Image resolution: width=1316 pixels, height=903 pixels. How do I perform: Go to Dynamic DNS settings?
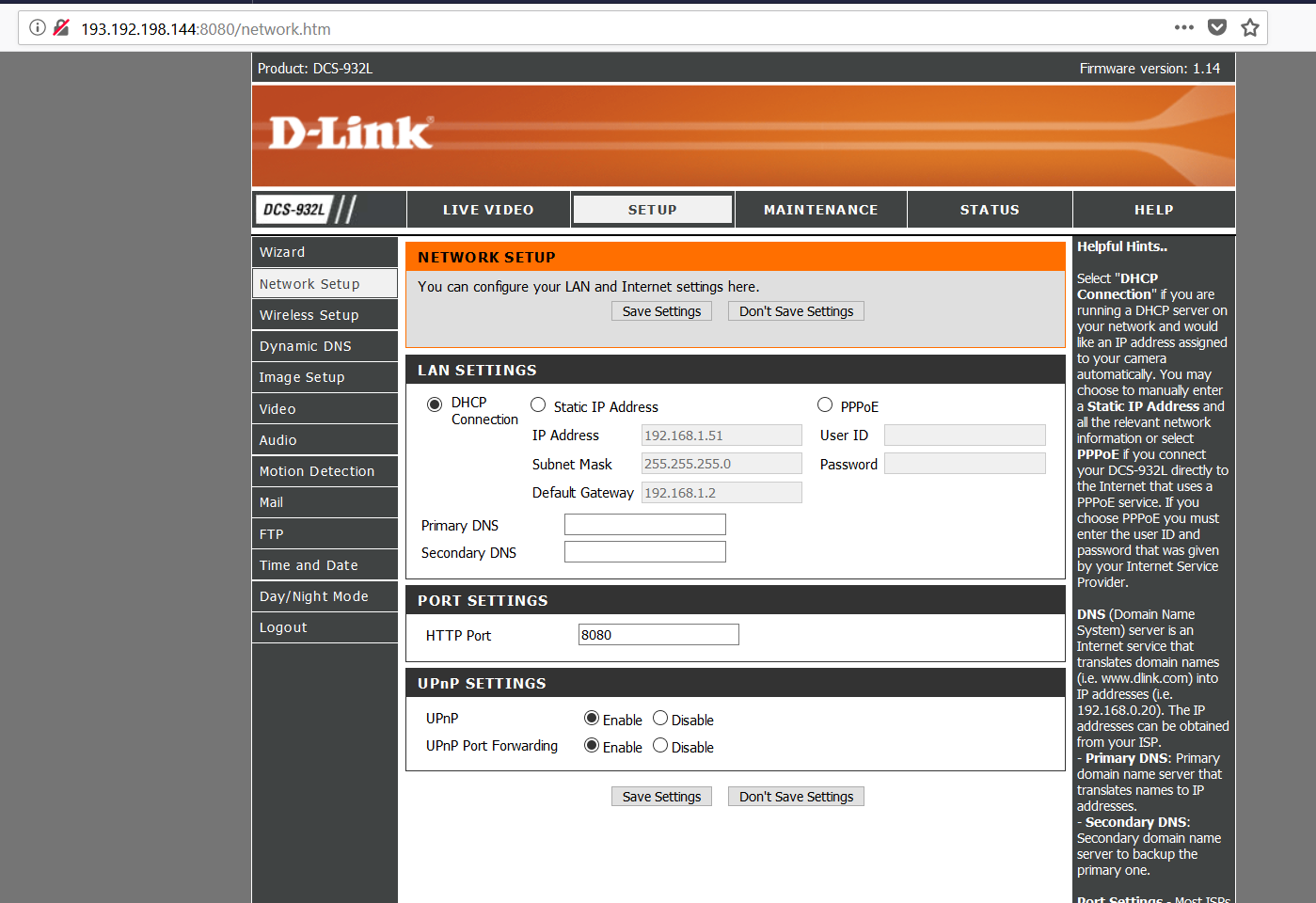click(325, 346)
